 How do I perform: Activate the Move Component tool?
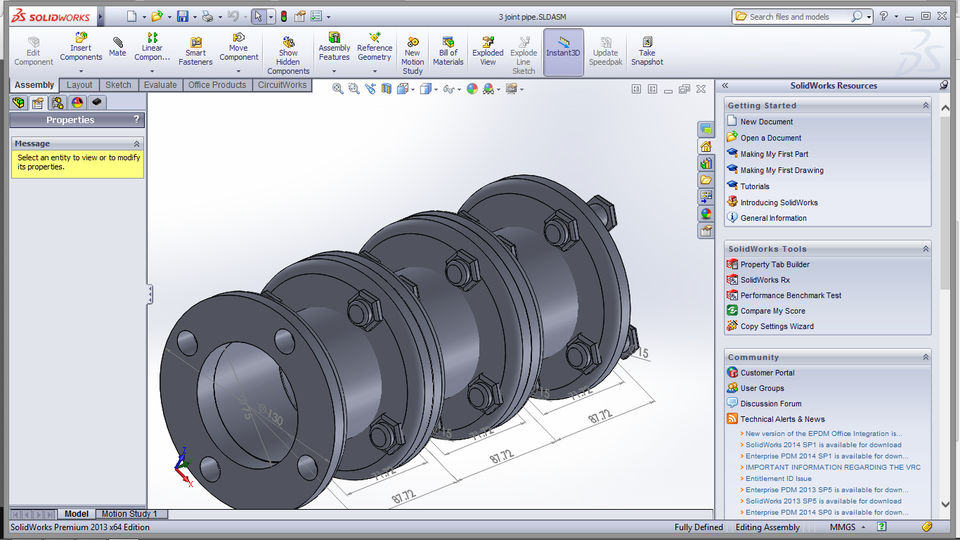coord(239,47)
